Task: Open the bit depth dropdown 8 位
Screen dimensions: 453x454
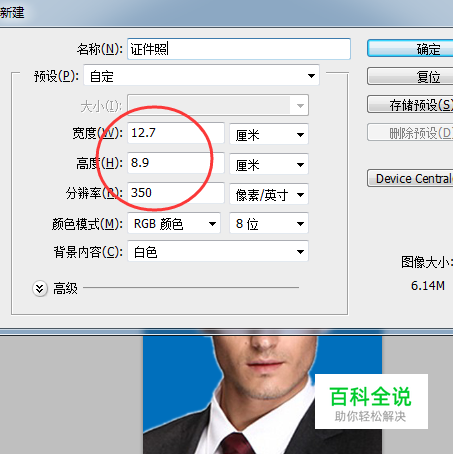Action: click(269, 223)
